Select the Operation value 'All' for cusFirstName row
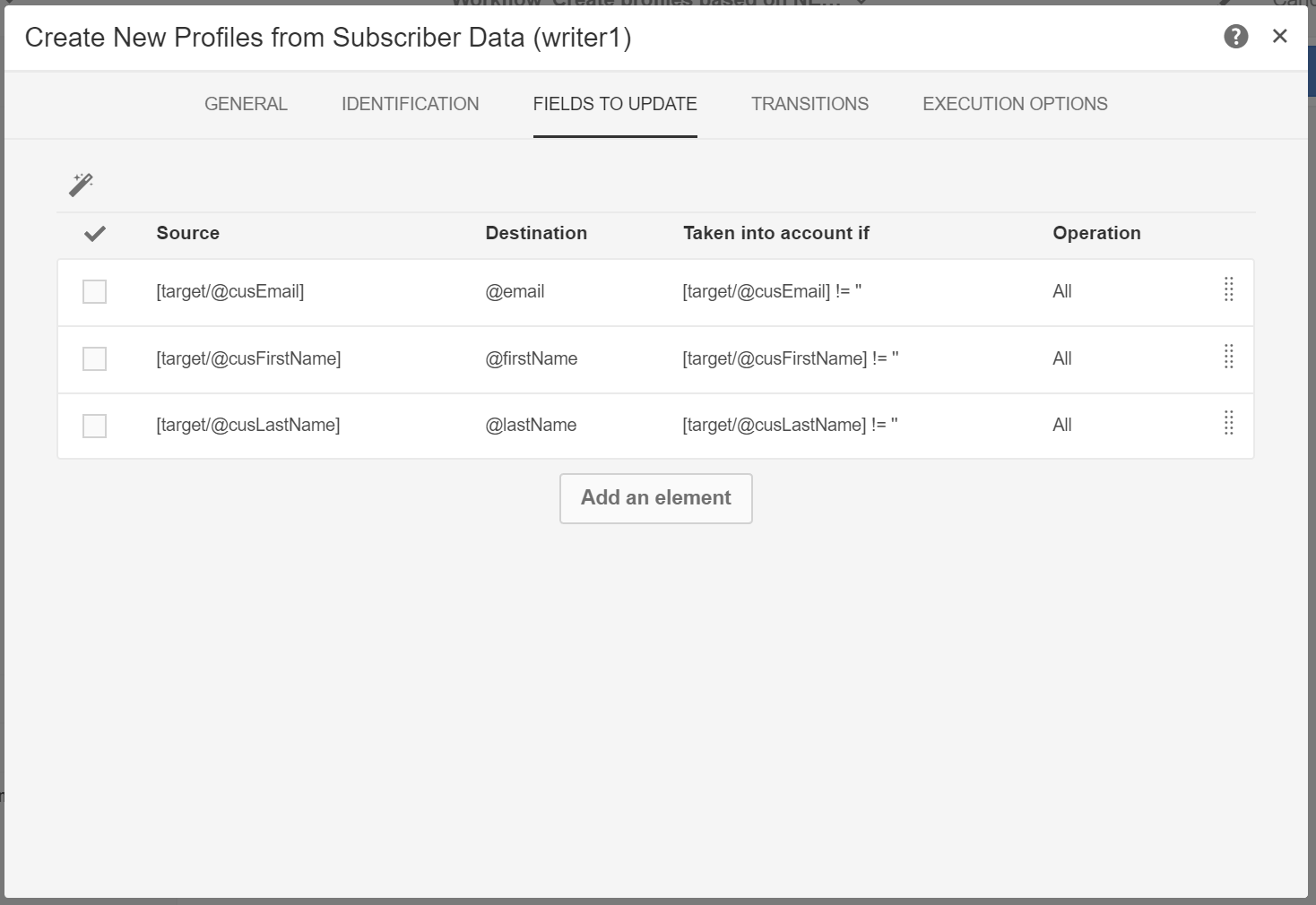 pyautogui.click(x=1062, y=359)
